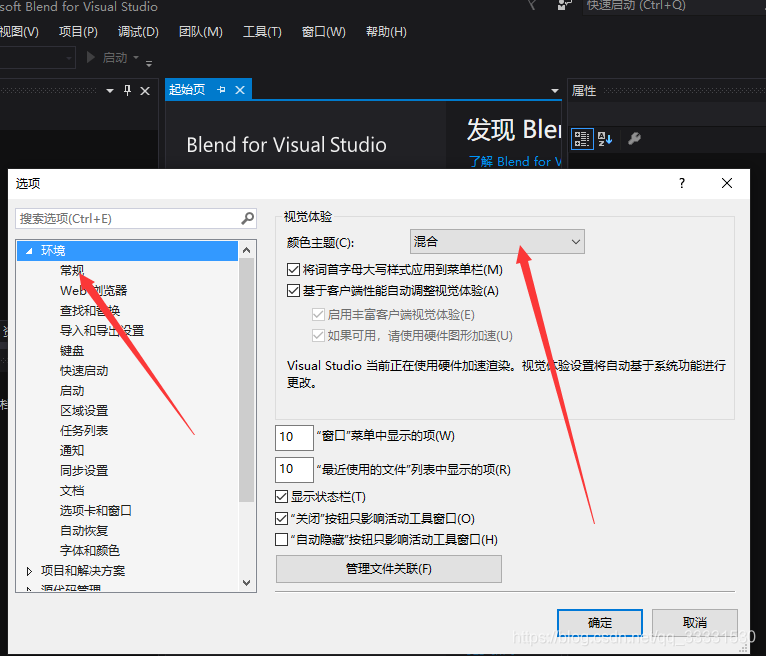Open the 帮助 menu

[386, 32]
